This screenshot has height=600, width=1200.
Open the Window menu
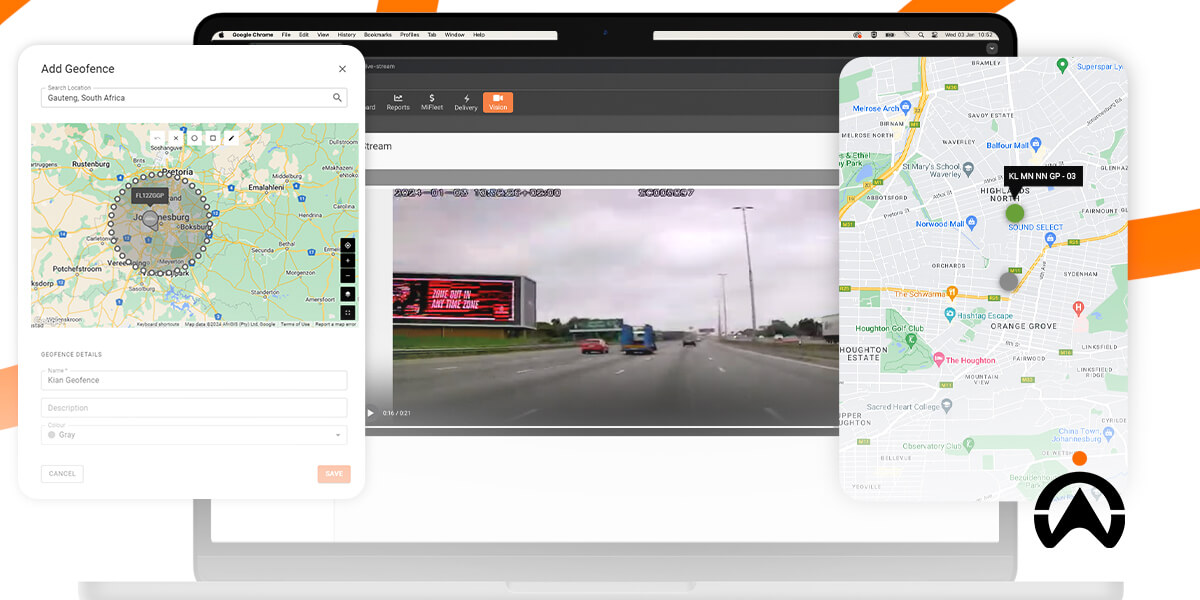point(454,35)
